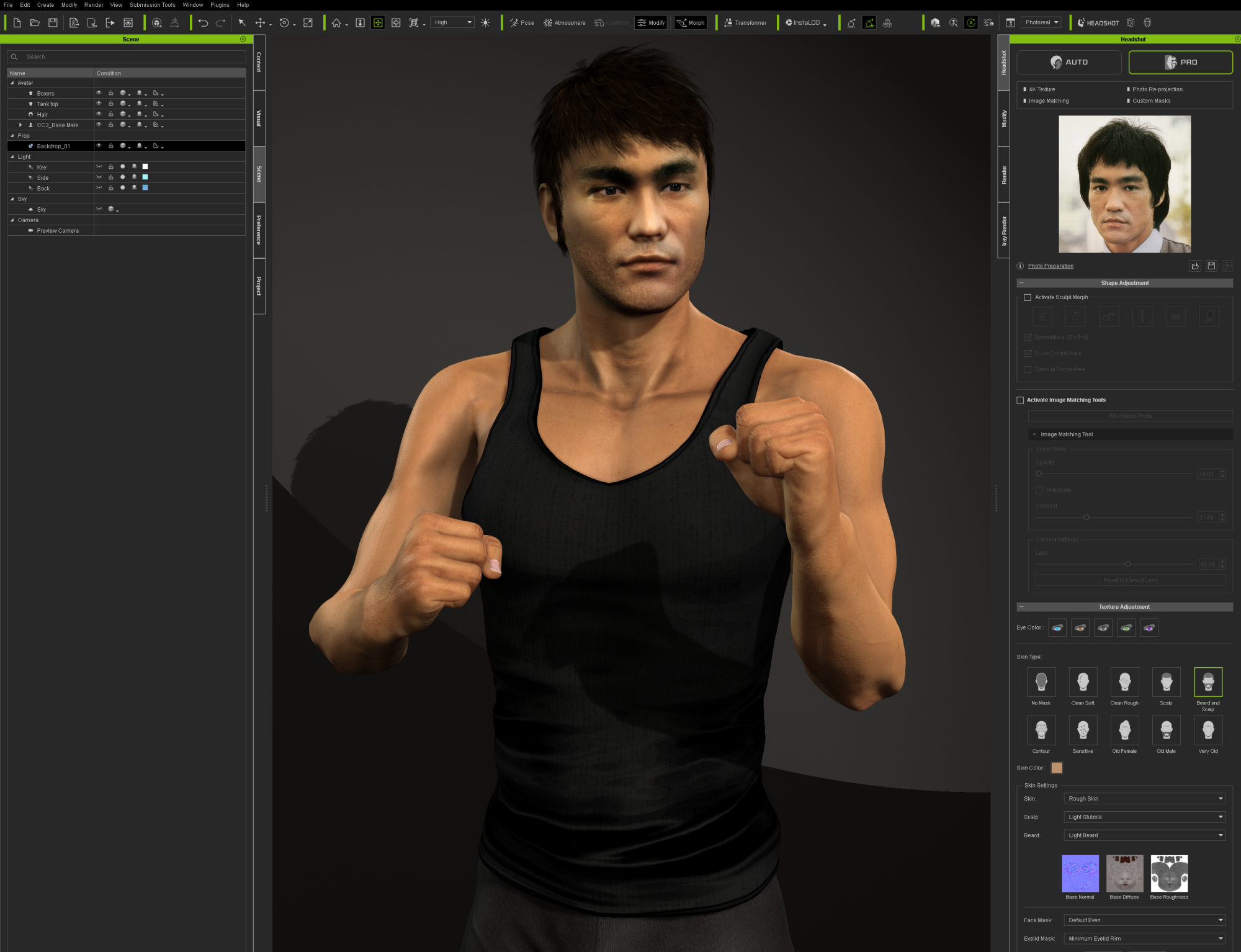1241x952 pixels.
Task: Toggle visibility eye for Hair
Action: 99,114
